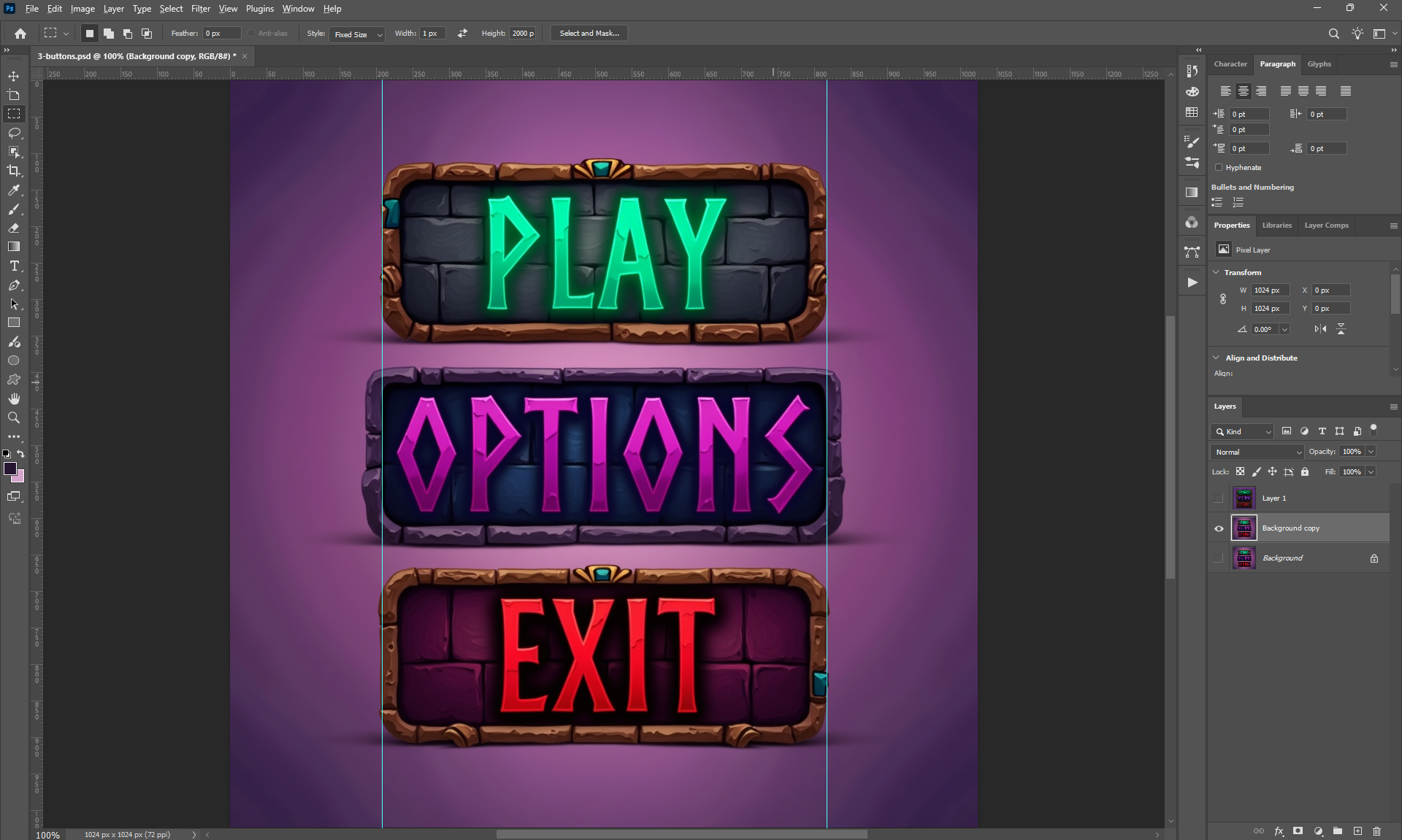Click the delete layer trash icon
This screenshot has height=840, width=1402.
click(1376, 831)
